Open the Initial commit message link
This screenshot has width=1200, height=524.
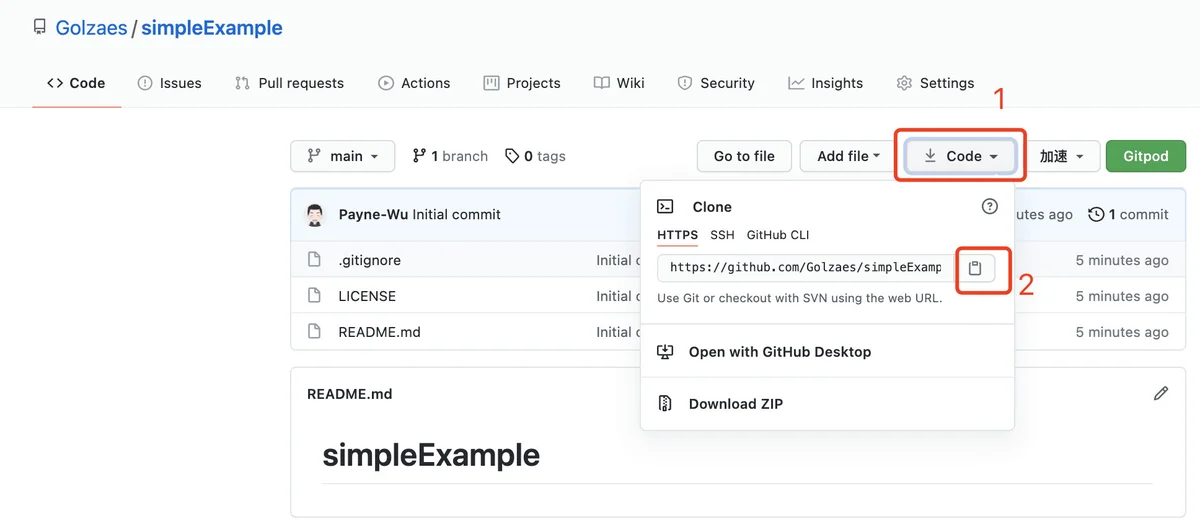click(457, 214)
